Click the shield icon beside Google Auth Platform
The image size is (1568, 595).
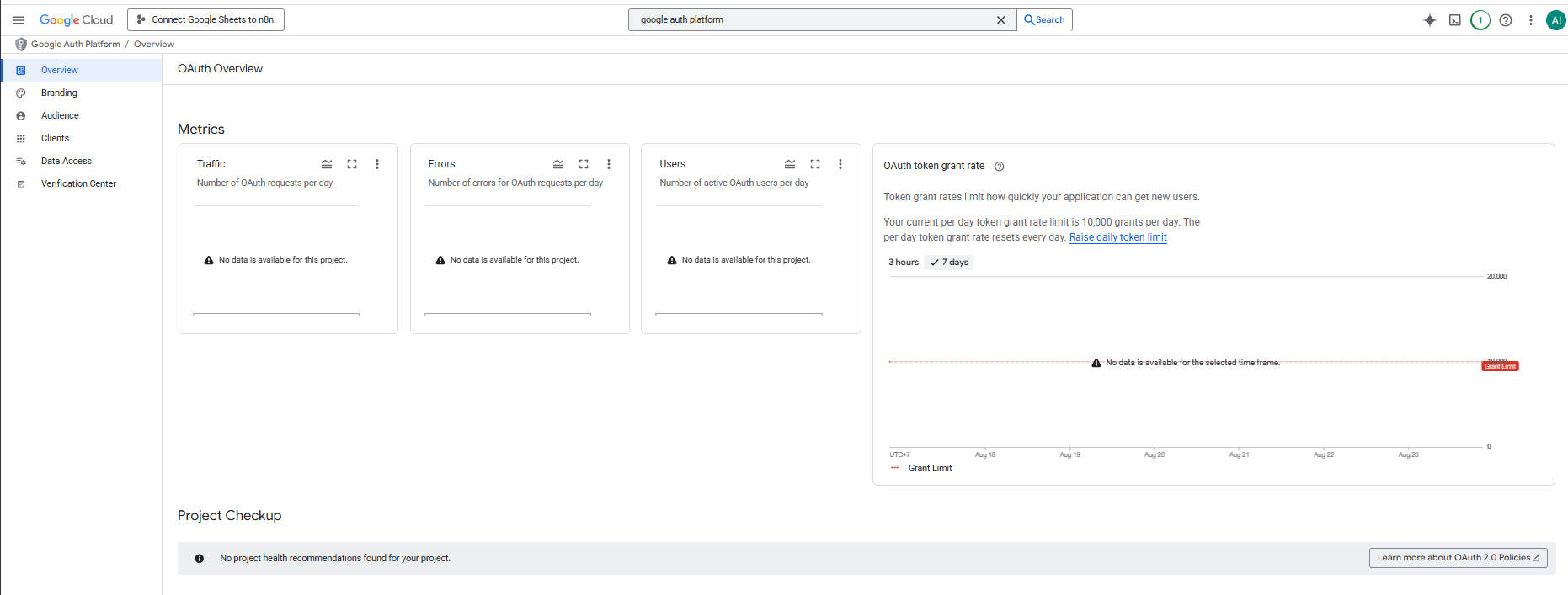pyautogui.click(x=21, y=45)
